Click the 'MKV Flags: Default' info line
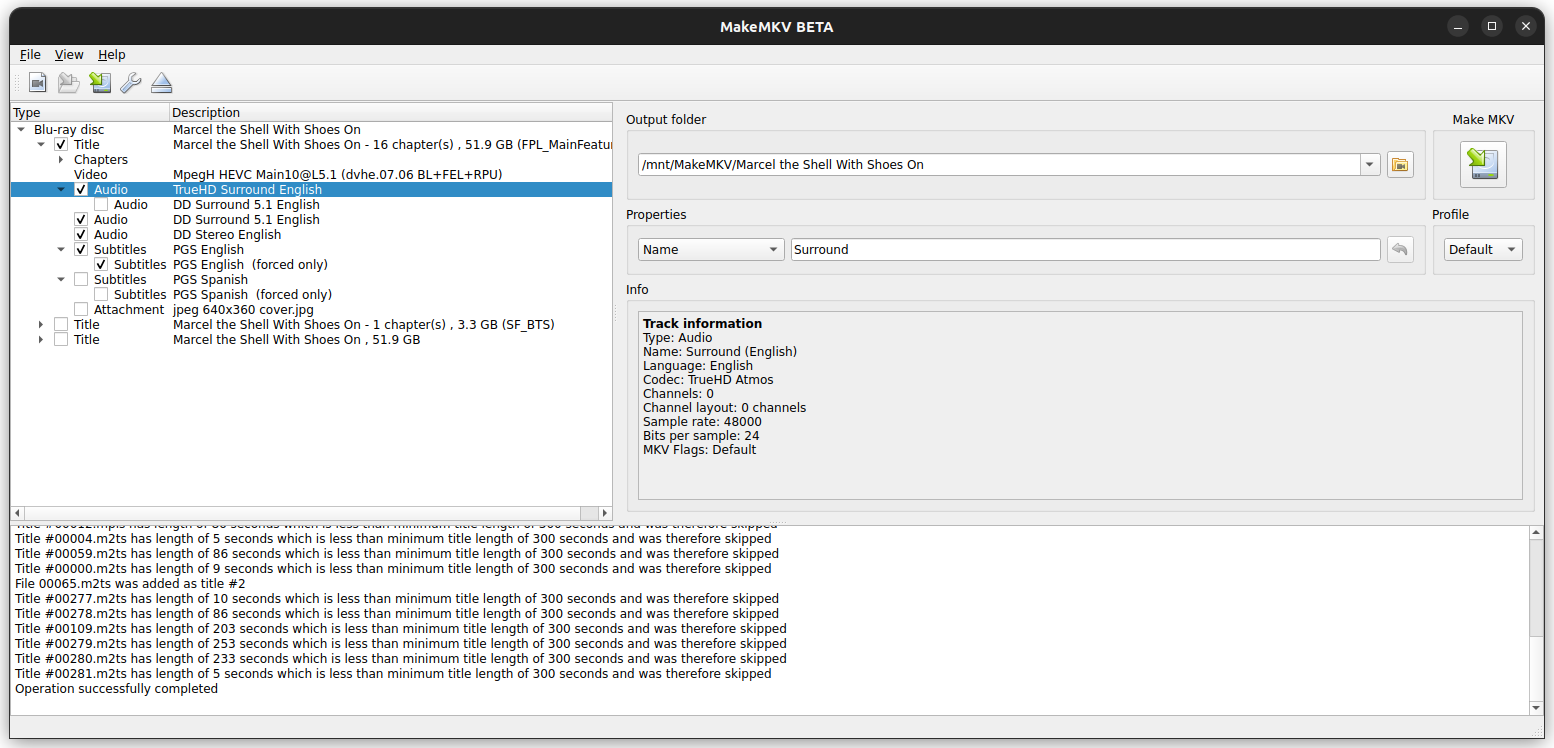The image size is (1554, 748). click(x=699, y=450)
